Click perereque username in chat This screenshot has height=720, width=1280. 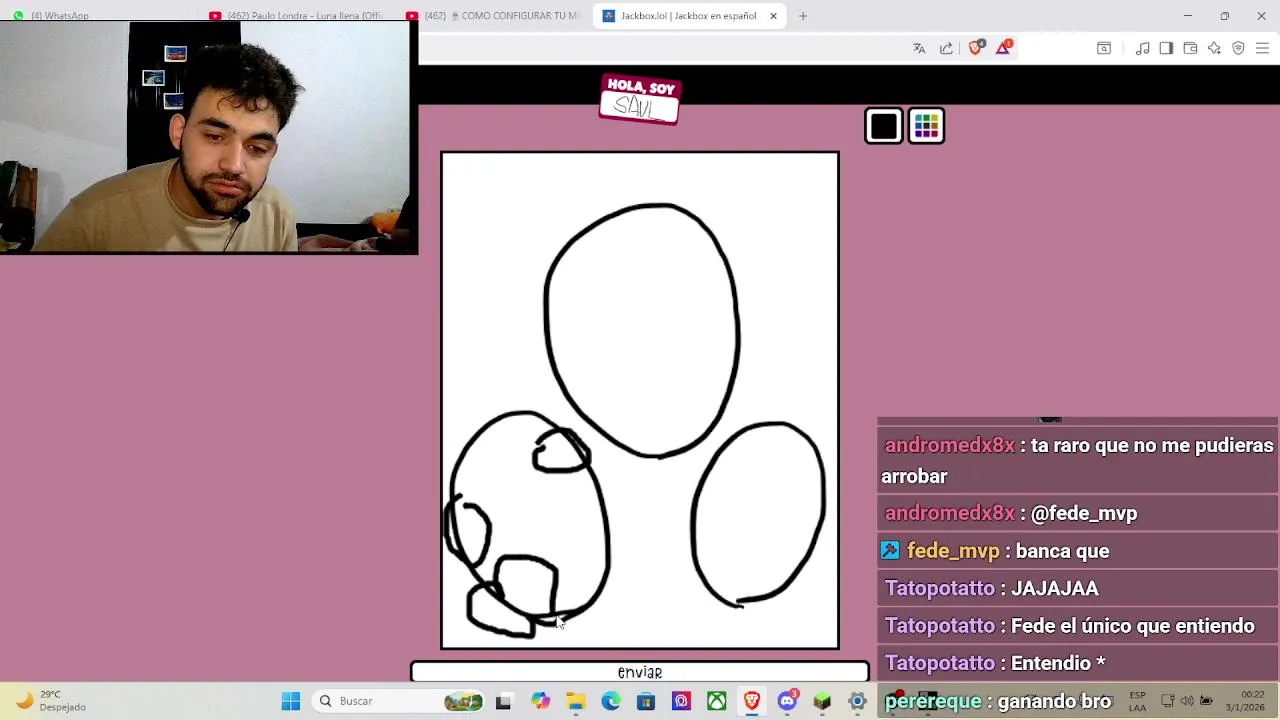(933, 701)
